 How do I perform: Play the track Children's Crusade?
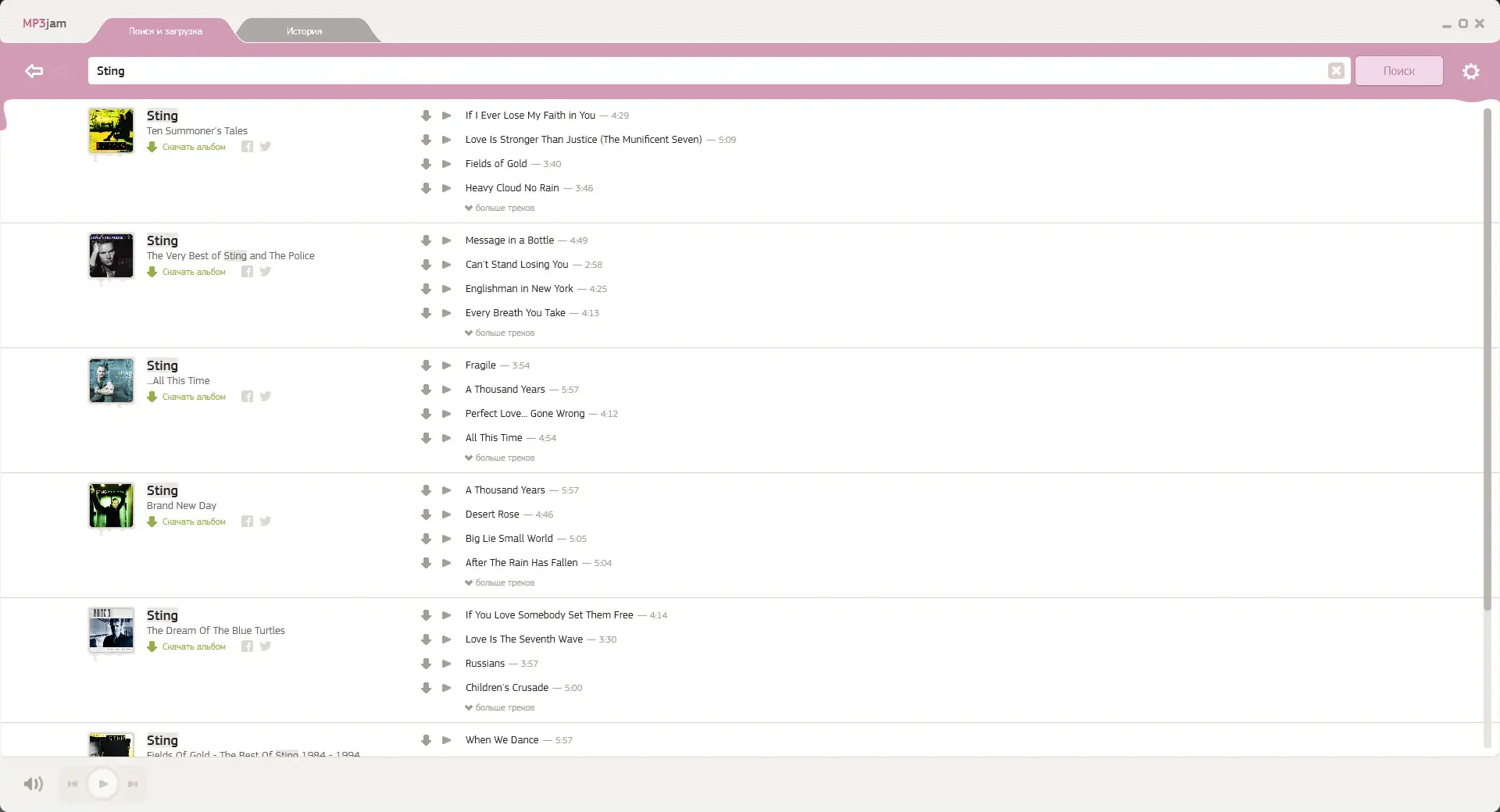pos(447,688)
